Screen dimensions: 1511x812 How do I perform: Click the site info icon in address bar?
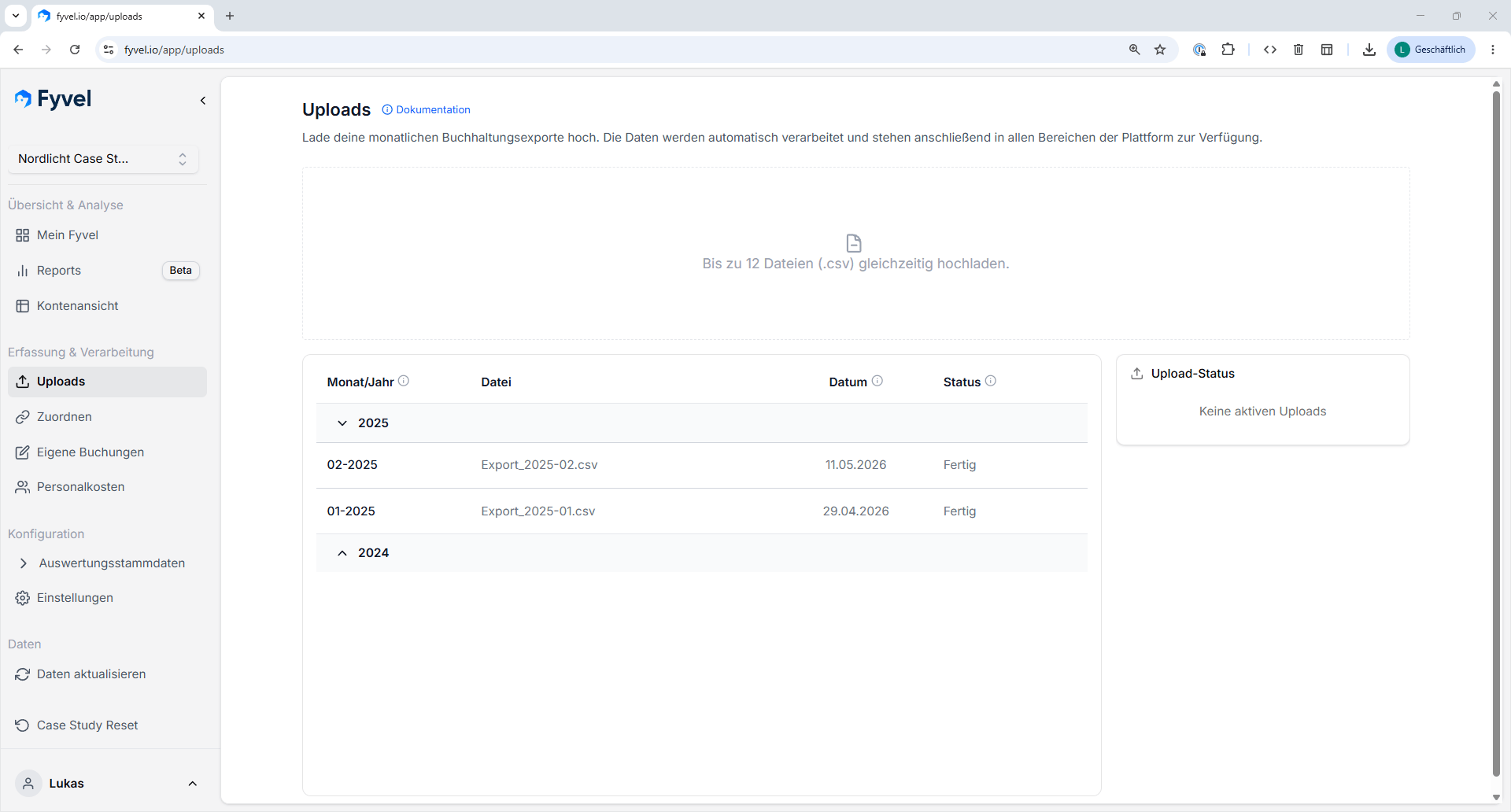pyautogui.click(x=109, y=50)
